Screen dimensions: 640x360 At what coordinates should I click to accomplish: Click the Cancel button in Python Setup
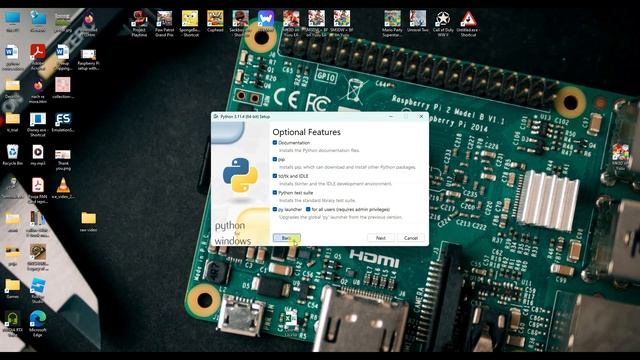pyautogui.click(x=411, y=238)
